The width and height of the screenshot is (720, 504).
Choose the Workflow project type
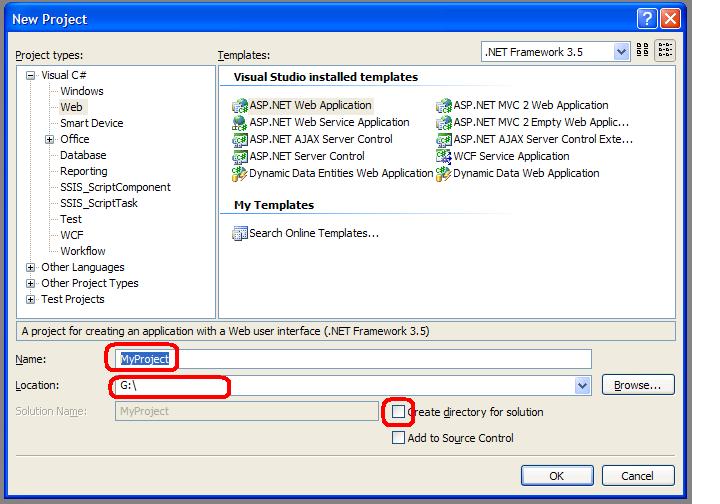[x=83, y=252]
